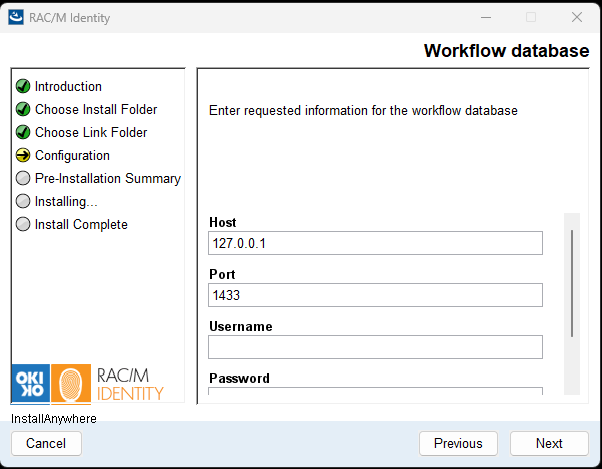Select the Installing... step label
This screenshot has width=602, height=469.
66,201
